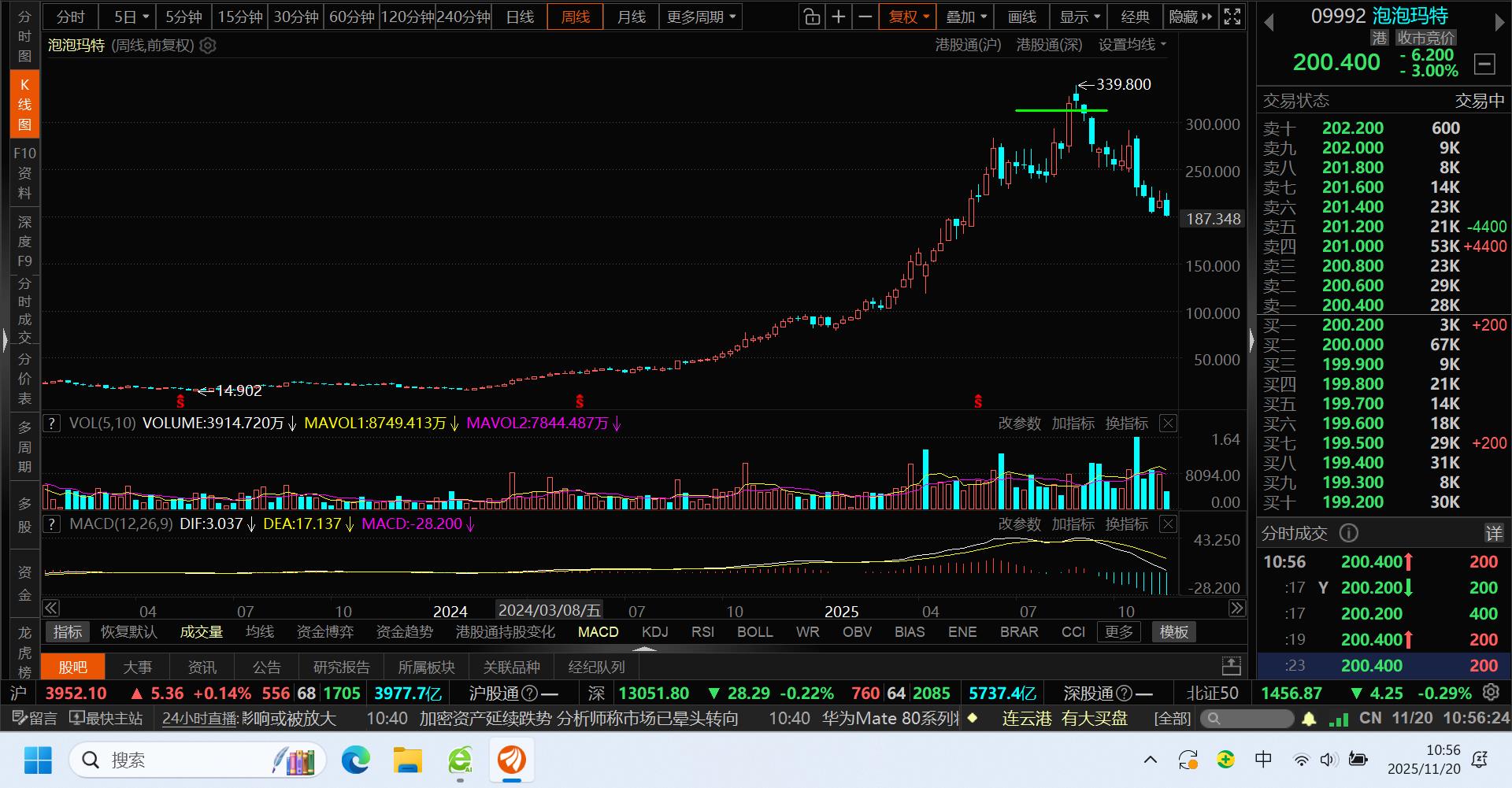
Task: Open the 更多周期 dropdown
Action: point(701,17)
